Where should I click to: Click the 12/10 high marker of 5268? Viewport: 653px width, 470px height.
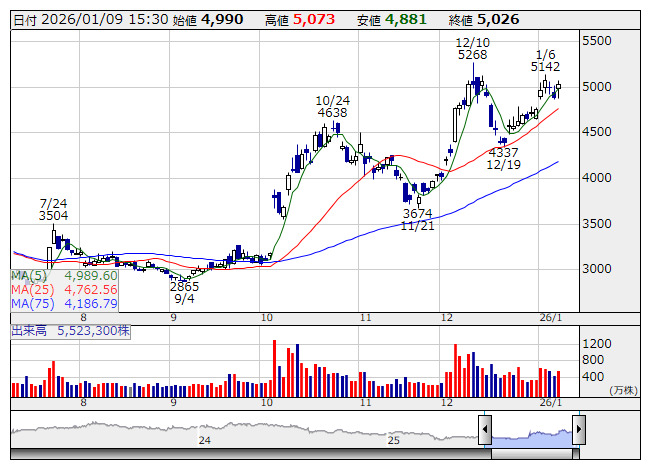point(472,49)
